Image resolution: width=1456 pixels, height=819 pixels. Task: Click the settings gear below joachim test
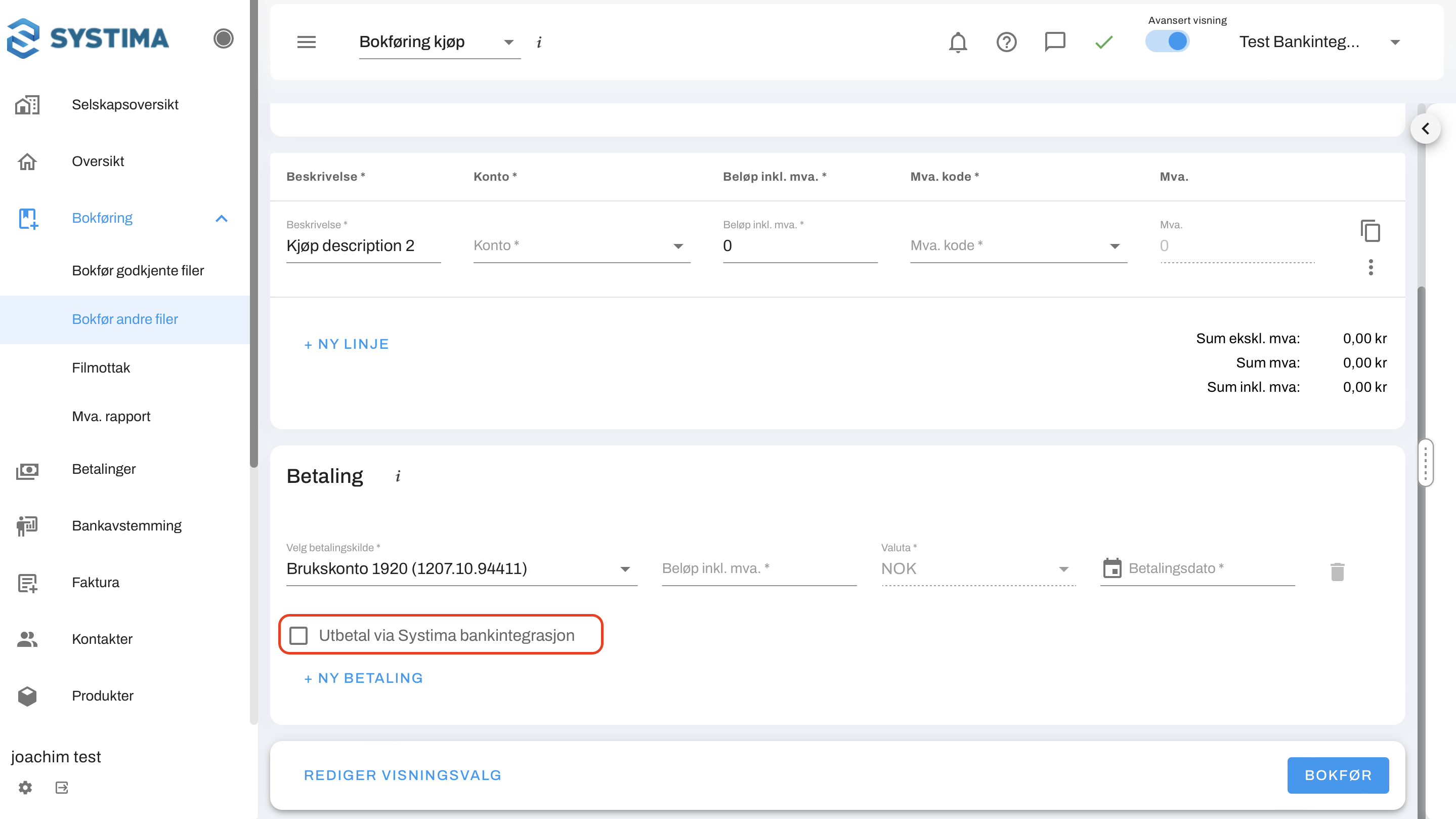tap(25, 787)
